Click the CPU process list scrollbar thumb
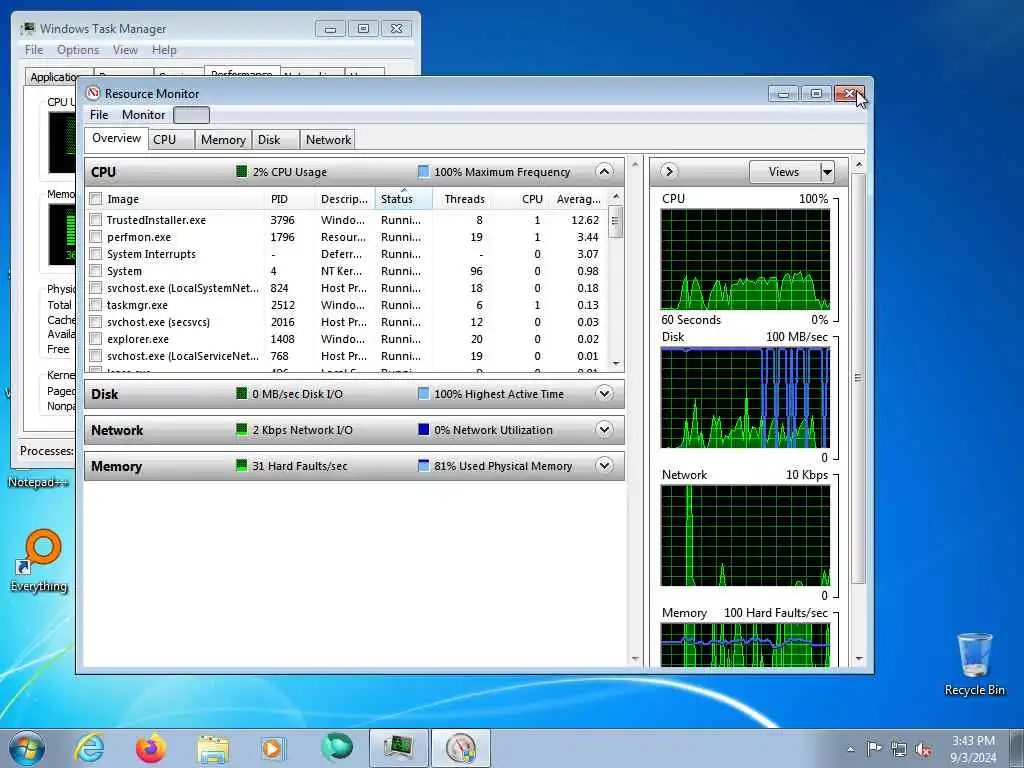 coord(615,221)
